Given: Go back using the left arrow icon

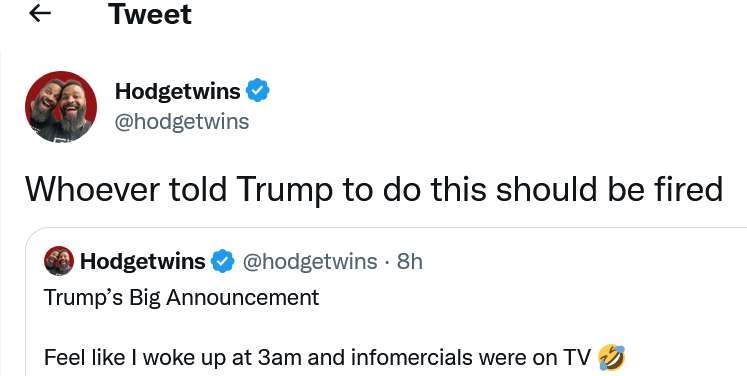Looking at the screenshot, I should click(x=40, y=14).
